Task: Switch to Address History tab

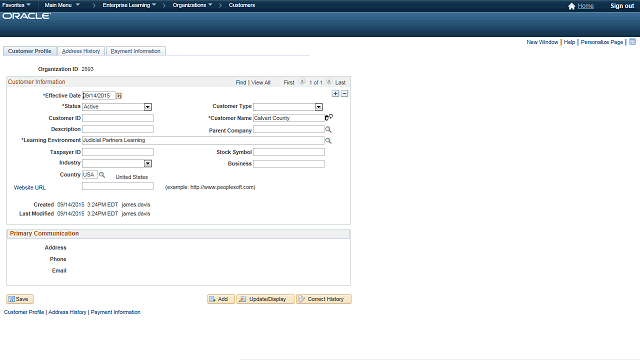Action: 81,51
